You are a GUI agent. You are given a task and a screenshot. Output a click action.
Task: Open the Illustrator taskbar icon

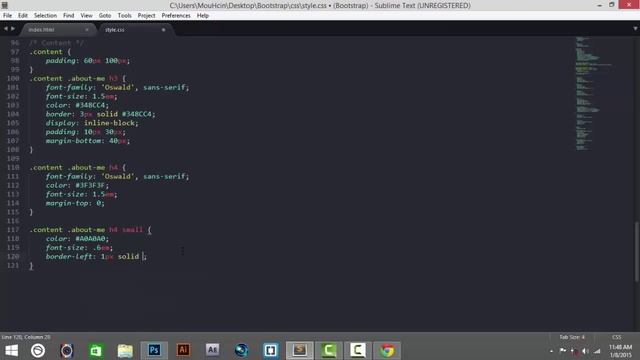183,350
